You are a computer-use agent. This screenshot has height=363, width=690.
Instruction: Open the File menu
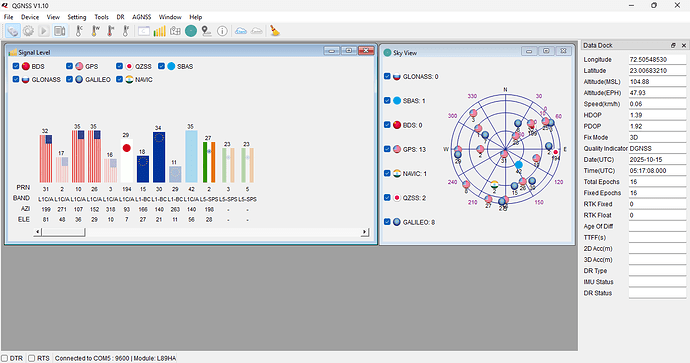click(8, 17)
